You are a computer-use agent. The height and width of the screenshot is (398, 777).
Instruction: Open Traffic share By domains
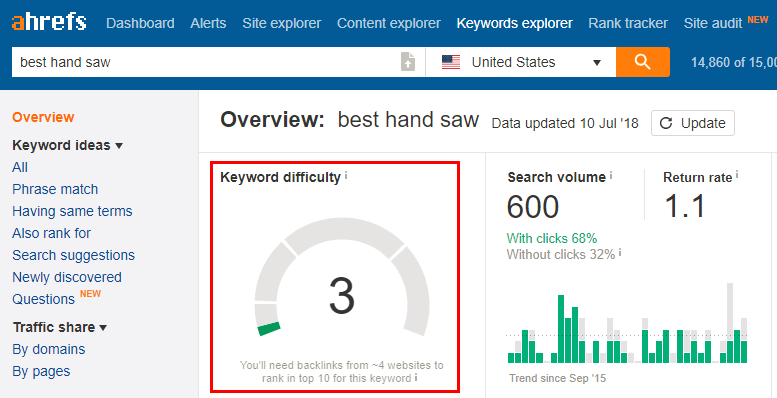tap(49, 349)
